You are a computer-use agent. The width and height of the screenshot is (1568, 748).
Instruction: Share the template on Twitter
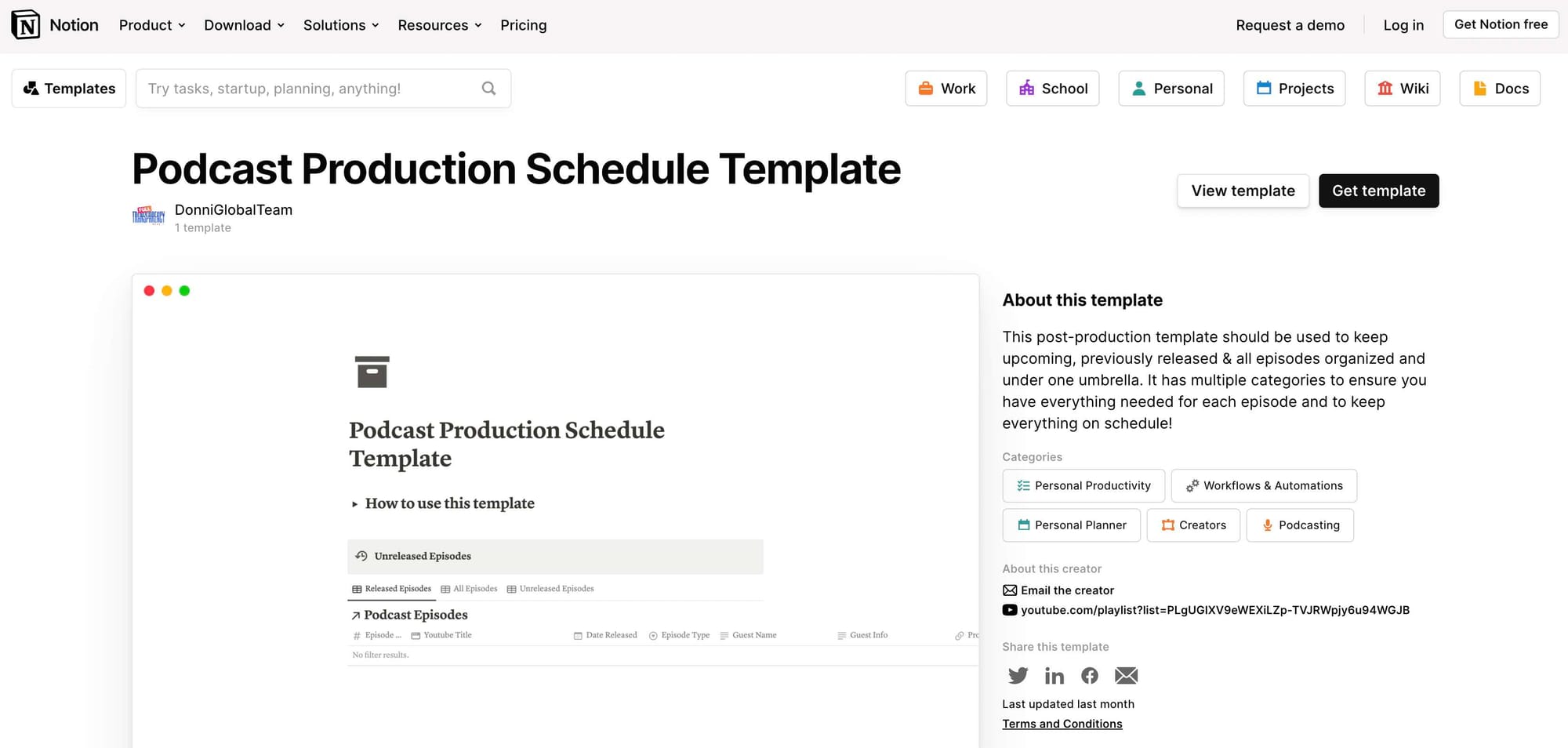click(x=1018, y=675)
